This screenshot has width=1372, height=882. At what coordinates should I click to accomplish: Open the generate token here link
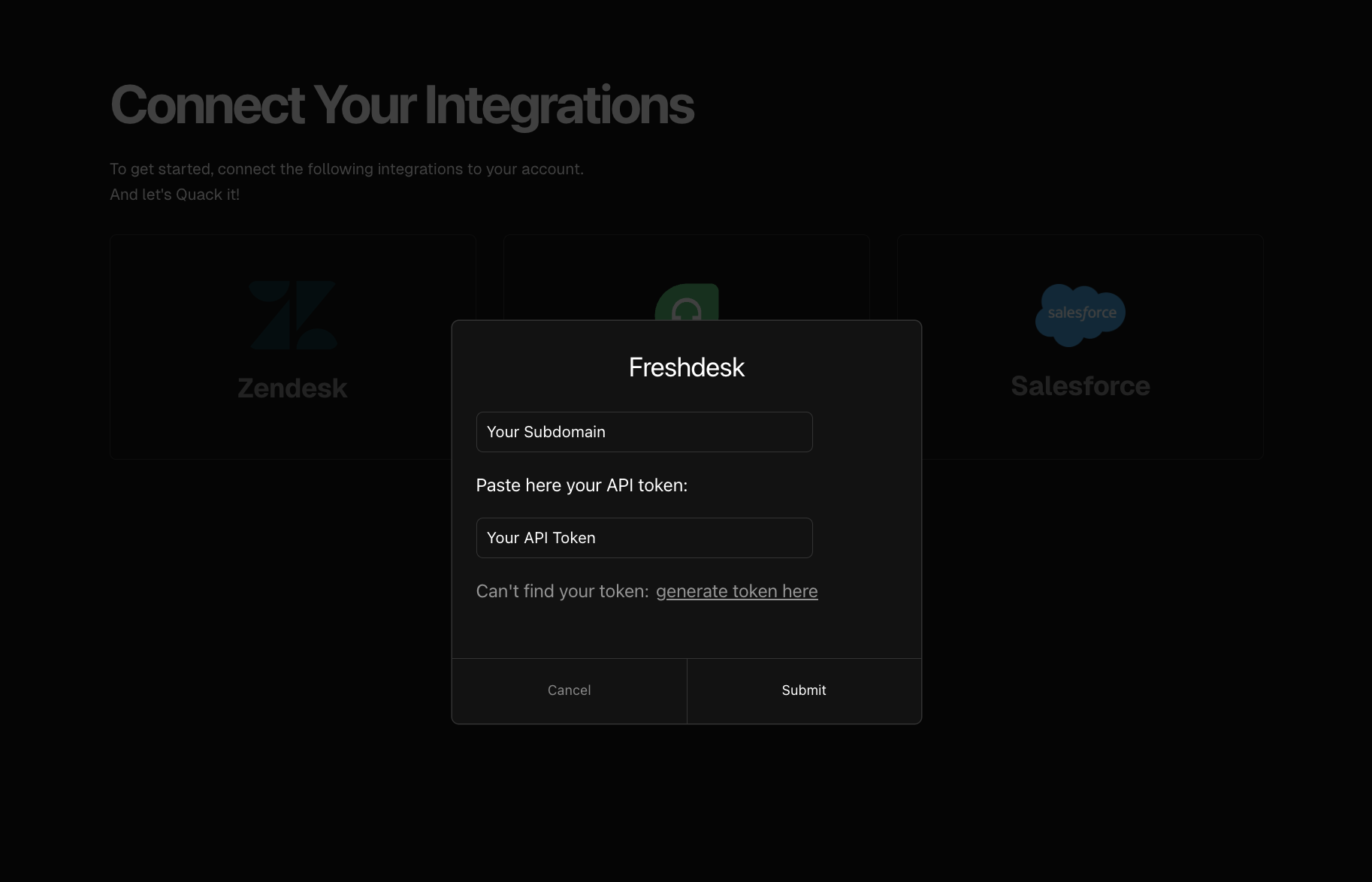click(x=736, y=591)
